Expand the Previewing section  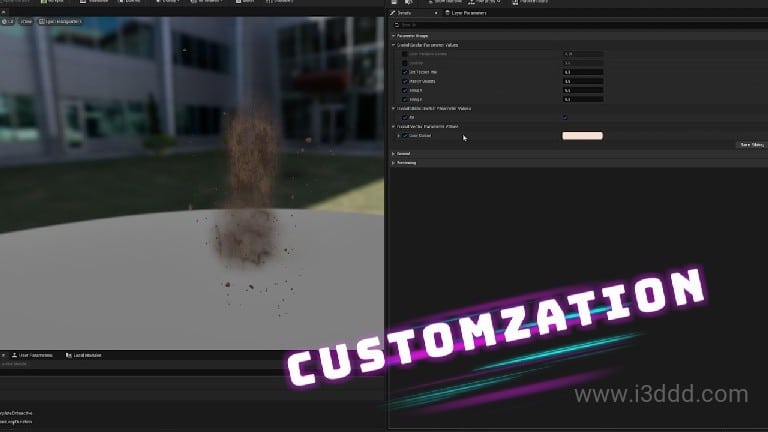(393, 163)
